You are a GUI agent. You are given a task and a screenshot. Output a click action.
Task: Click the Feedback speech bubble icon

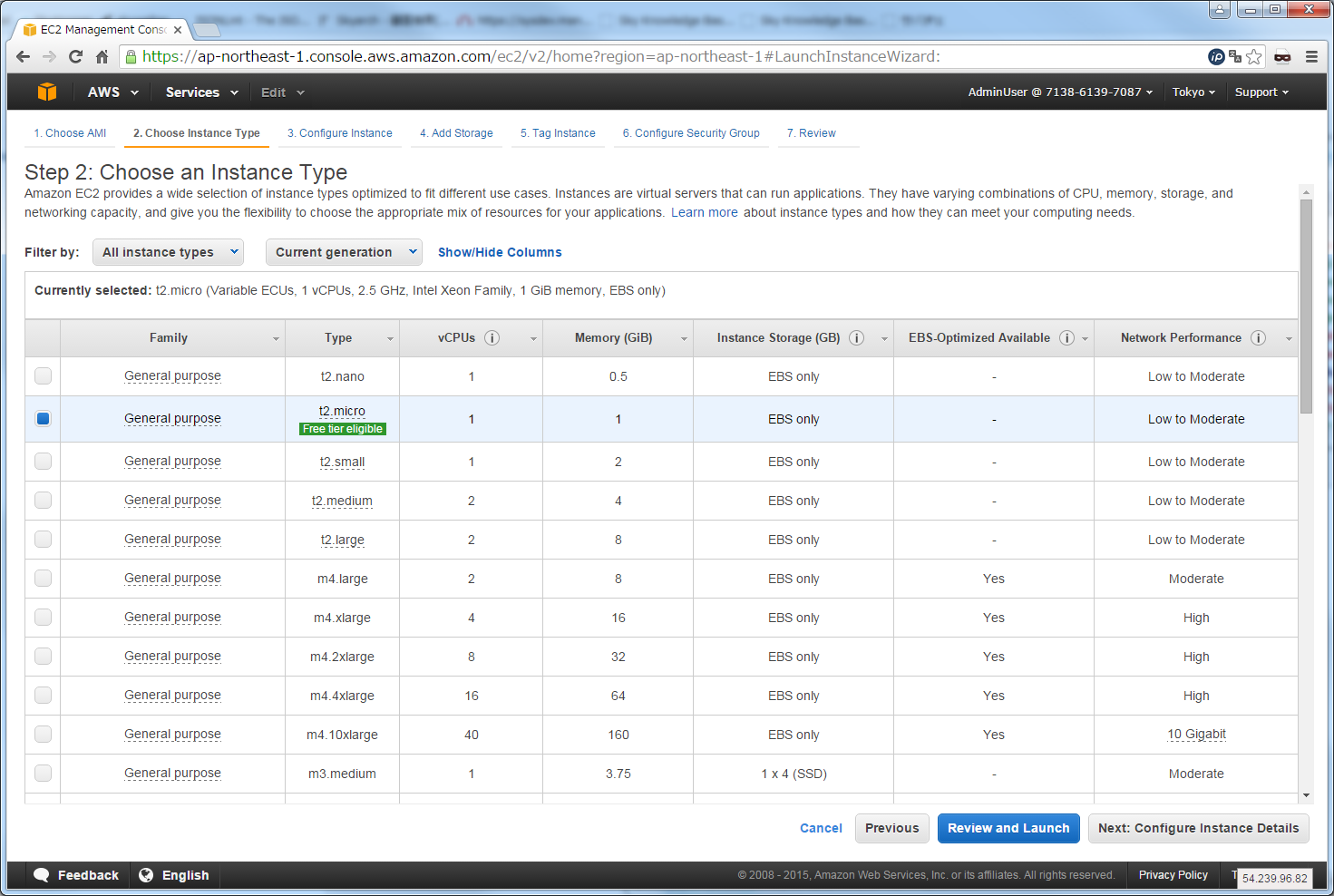point(42,875)
